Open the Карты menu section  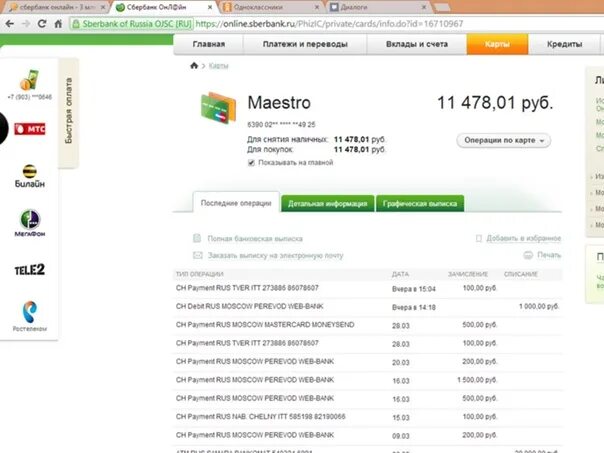(x=497, y=44)
